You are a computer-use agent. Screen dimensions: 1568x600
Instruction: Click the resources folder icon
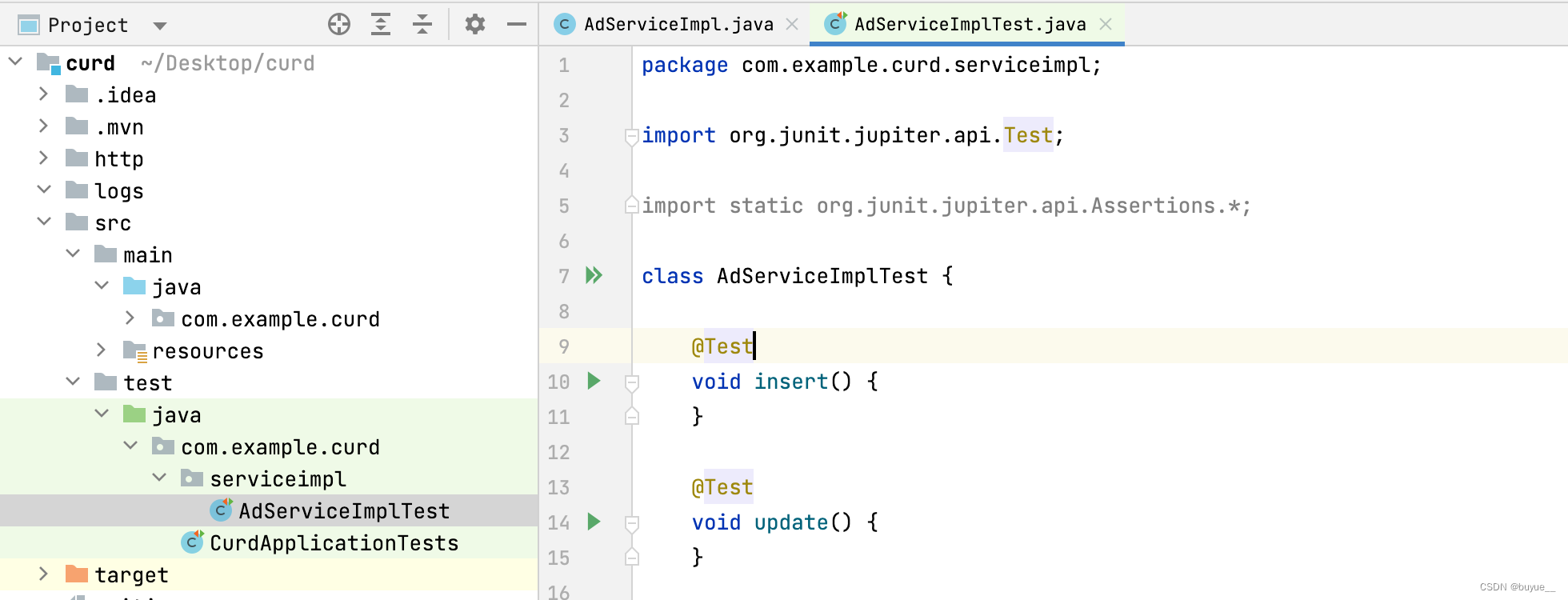tap(134, 350)
